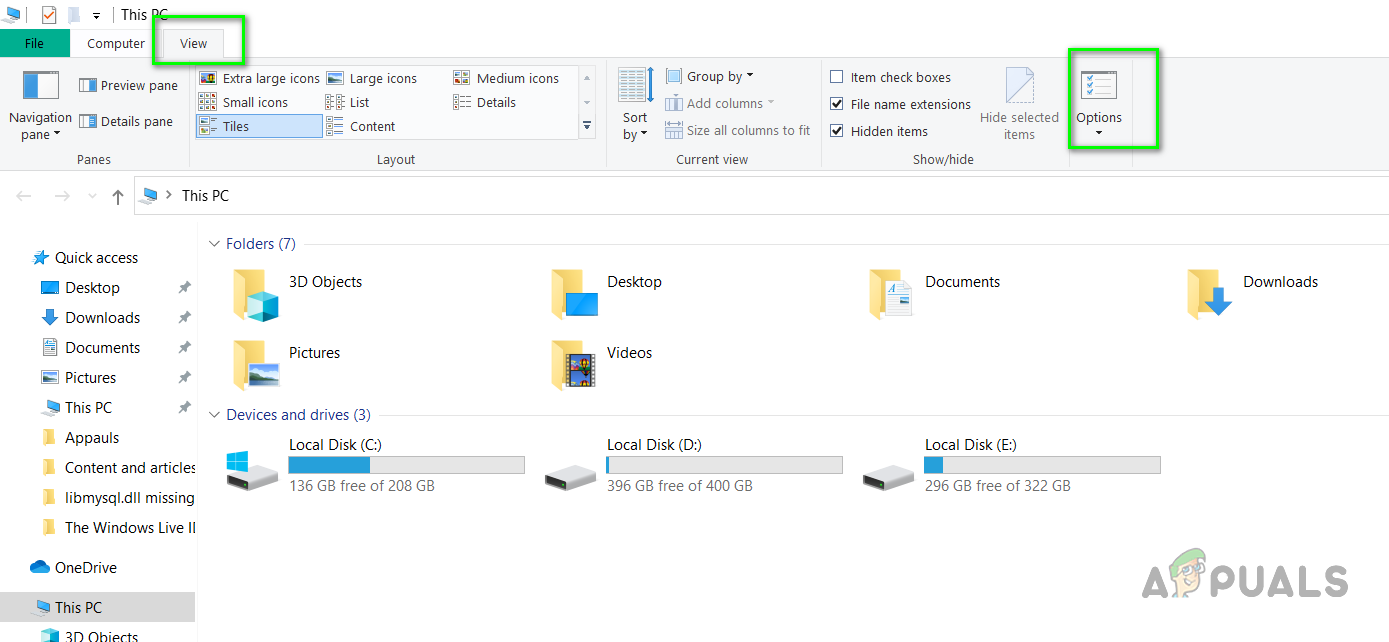Viewport: 1389px width, 642px height.
Task: Expand the Options dropdown arrow
Action: point(1099,133)
